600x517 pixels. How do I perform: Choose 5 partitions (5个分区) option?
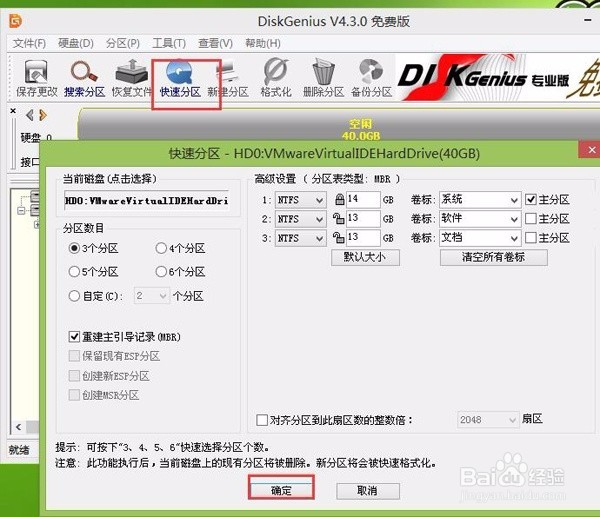74,272
